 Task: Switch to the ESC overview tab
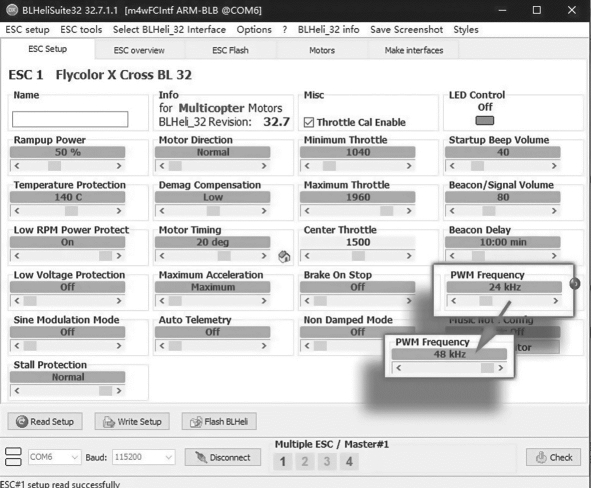139,50
